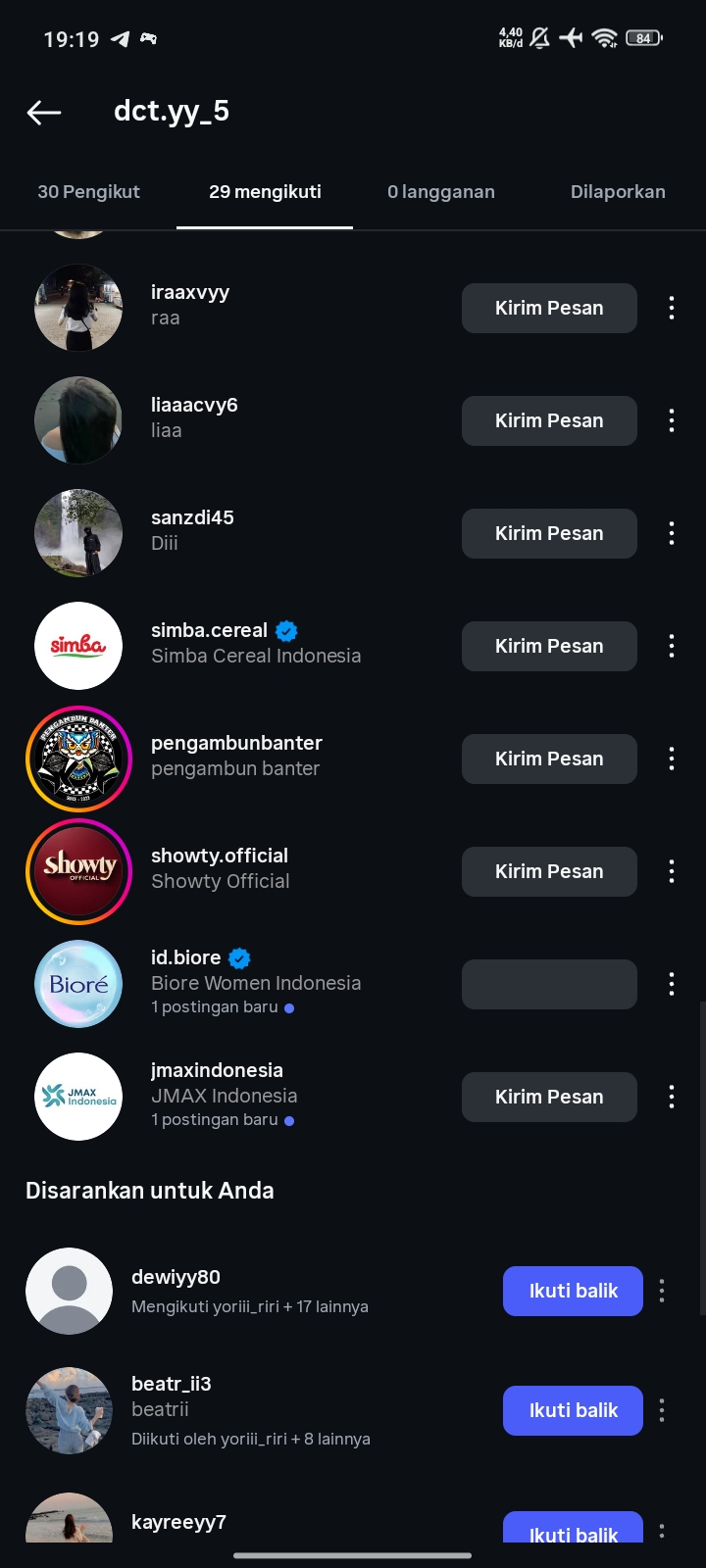Open id.biore Bioré profile picture
706x1568 pixels.
pos(78,984)
